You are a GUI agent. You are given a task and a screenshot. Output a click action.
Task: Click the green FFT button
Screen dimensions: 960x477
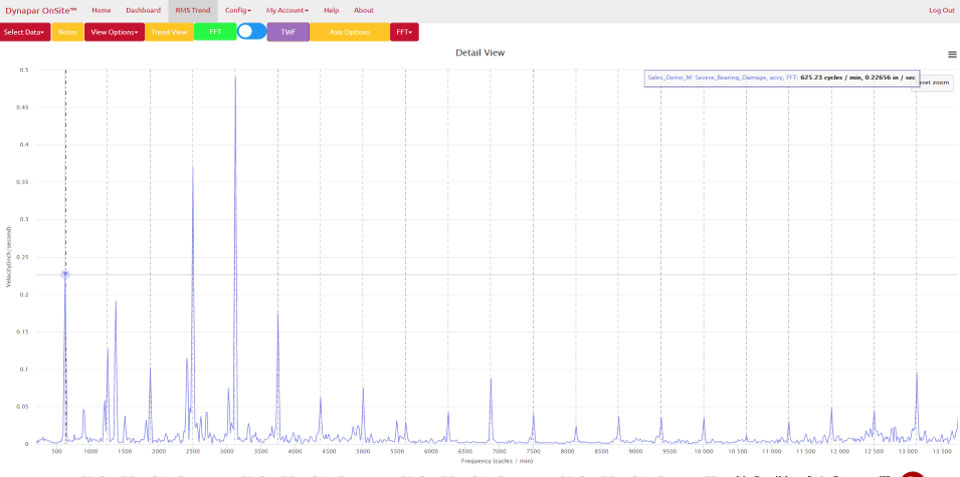coord(215,32)
